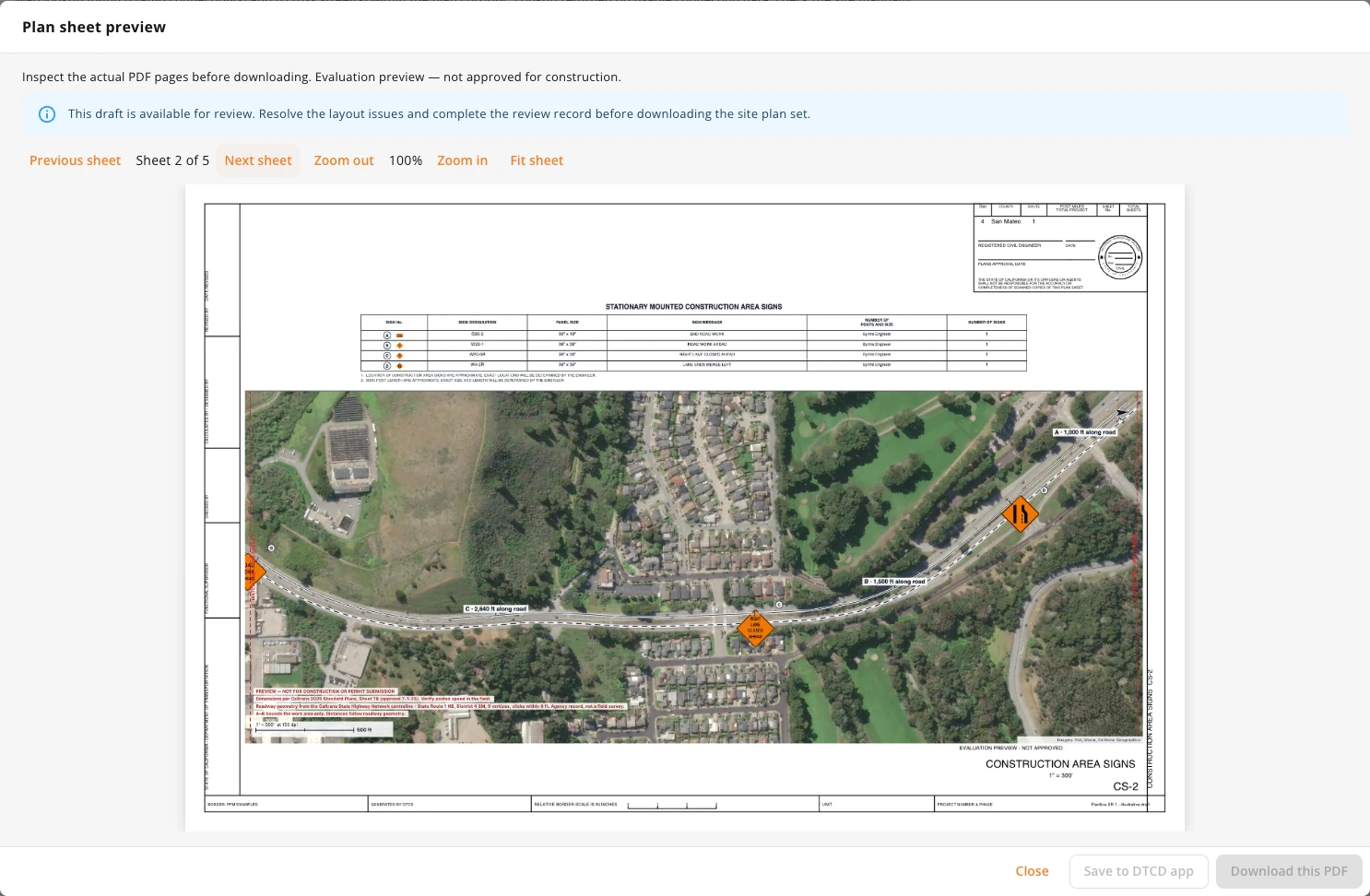Click the 'CS-2' sheet number in title block
Image resolution: width=1370 pixels, height=896 pixels.
(1126, 786)
